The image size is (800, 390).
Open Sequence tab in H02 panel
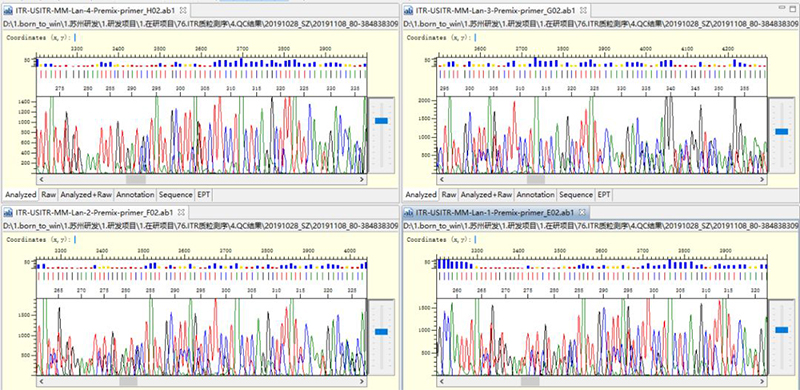(176, 194)
